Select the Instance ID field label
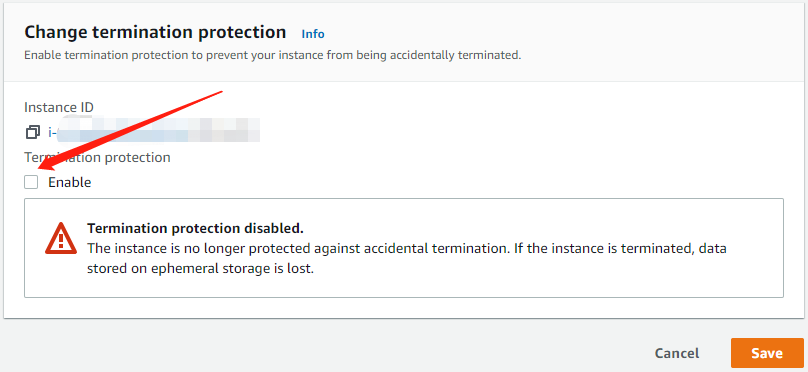Screen dimensions: 808x372 59,107
